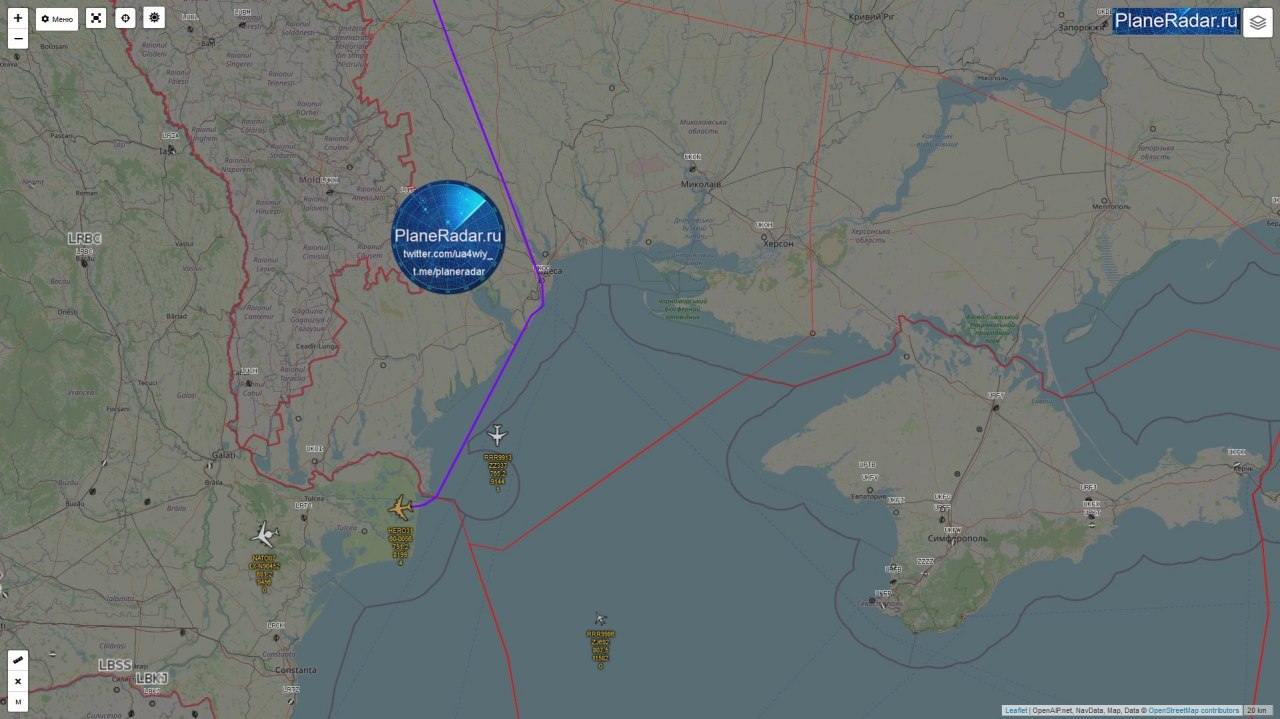The image size is (1280, 719).
Task: Select the RRR9913 aircraft icon
Action: (497, 435)
